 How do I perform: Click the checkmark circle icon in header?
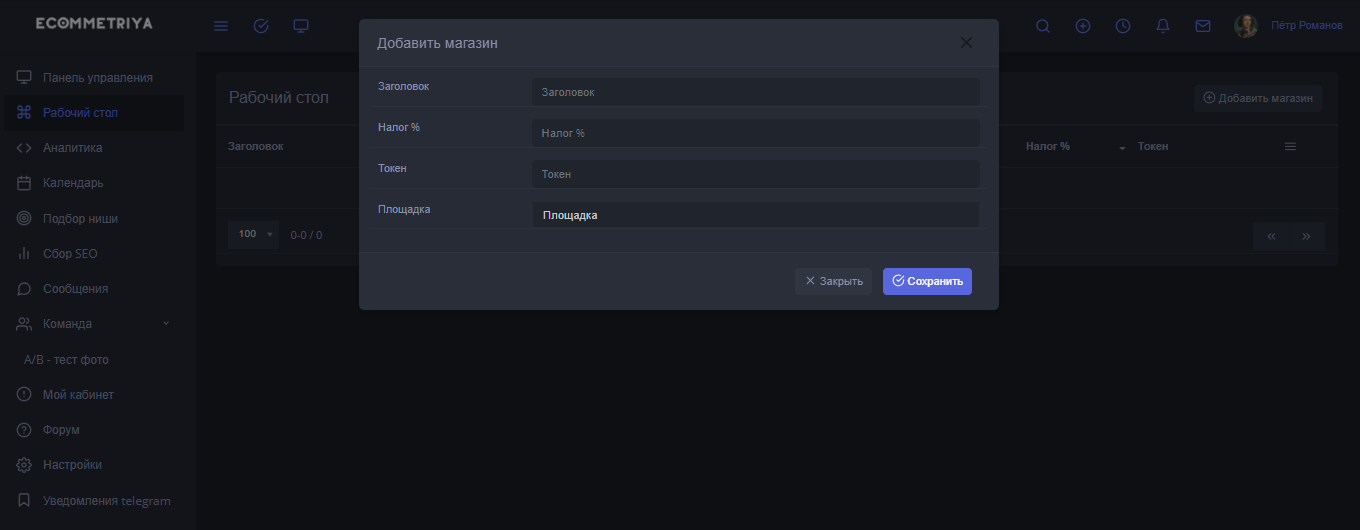click(x=261, y=26)
